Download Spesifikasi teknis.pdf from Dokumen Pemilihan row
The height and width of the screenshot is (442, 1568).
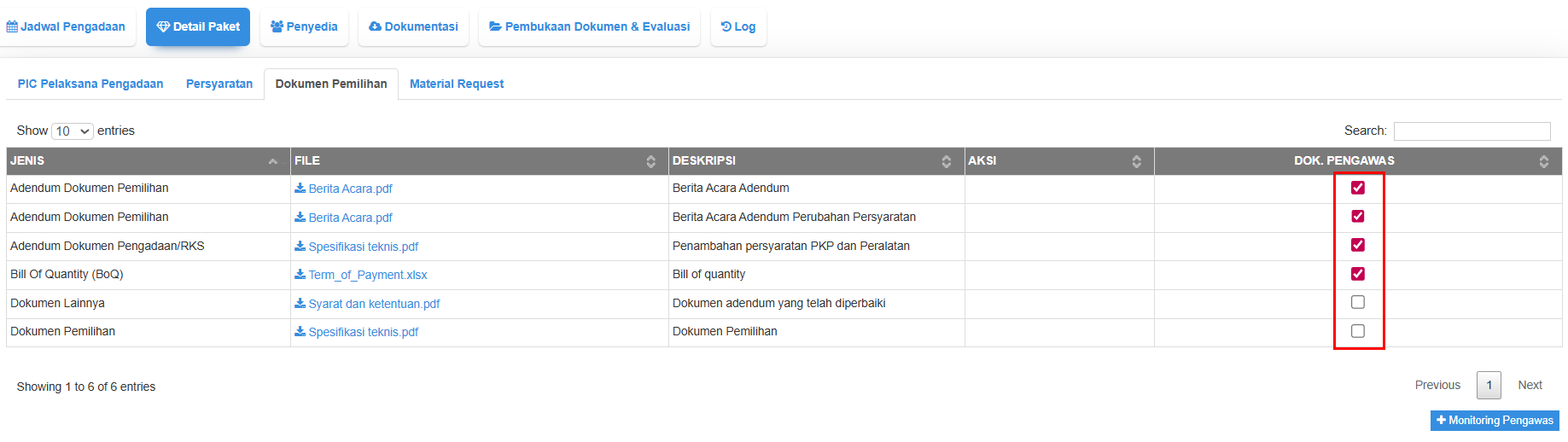pyautogui.click(x=363, y=332)
